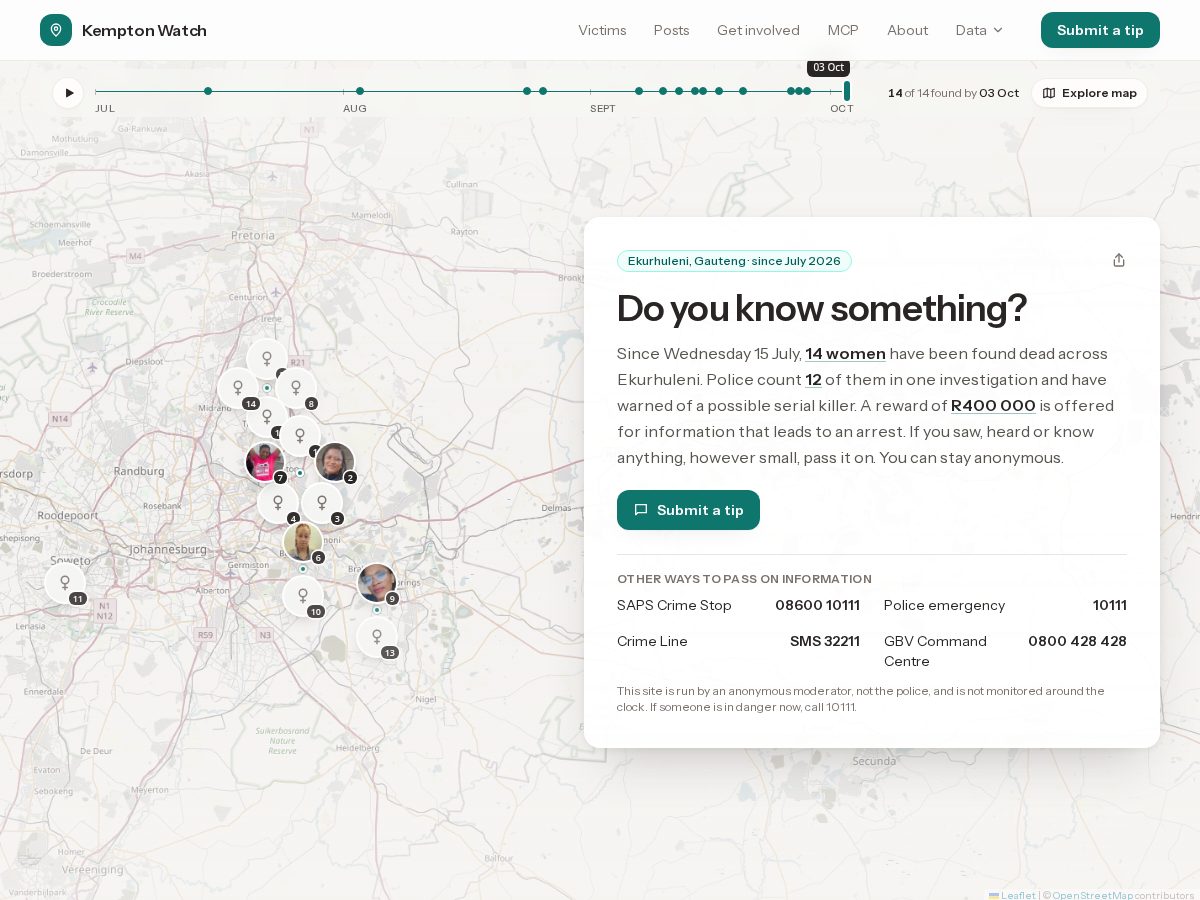Open the Leaflet attribution link
Screen dimensions: 1200x900
click(1012, 895)
